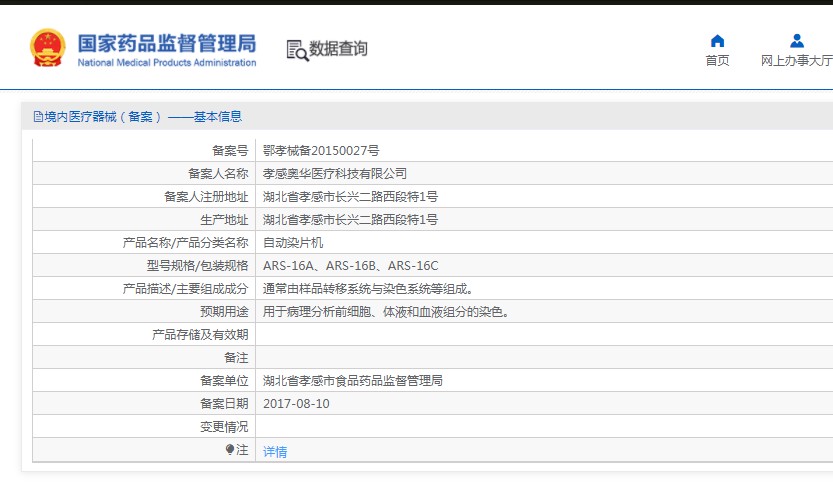The height and width of the screenshot is (488, 833).
Task: Select 湖北省孝感市食品药品监督管理局 value
Action: click(x=353, y=381)
